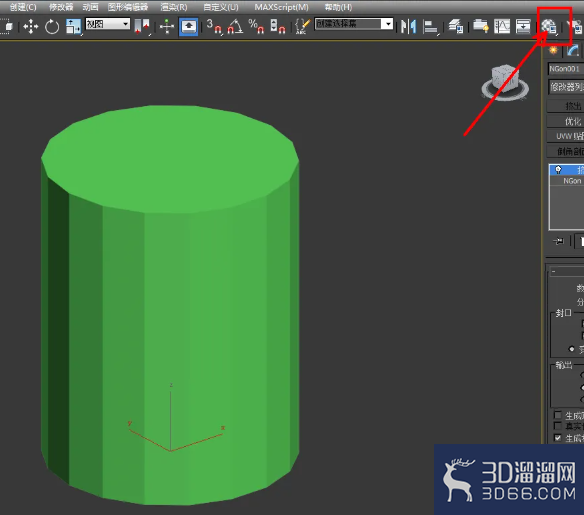Open the 帮助(H) menu
The height and width of the screenshot is (515, 584).
(x=338, y=7)
